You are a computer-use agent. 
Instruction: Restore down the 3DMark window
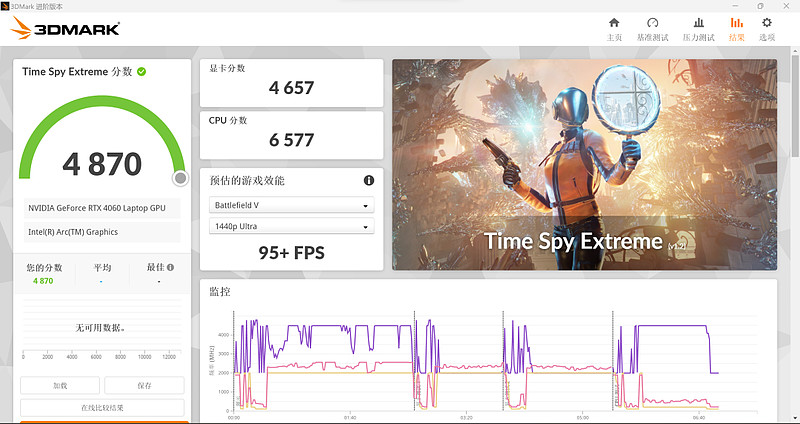(761, 6)
